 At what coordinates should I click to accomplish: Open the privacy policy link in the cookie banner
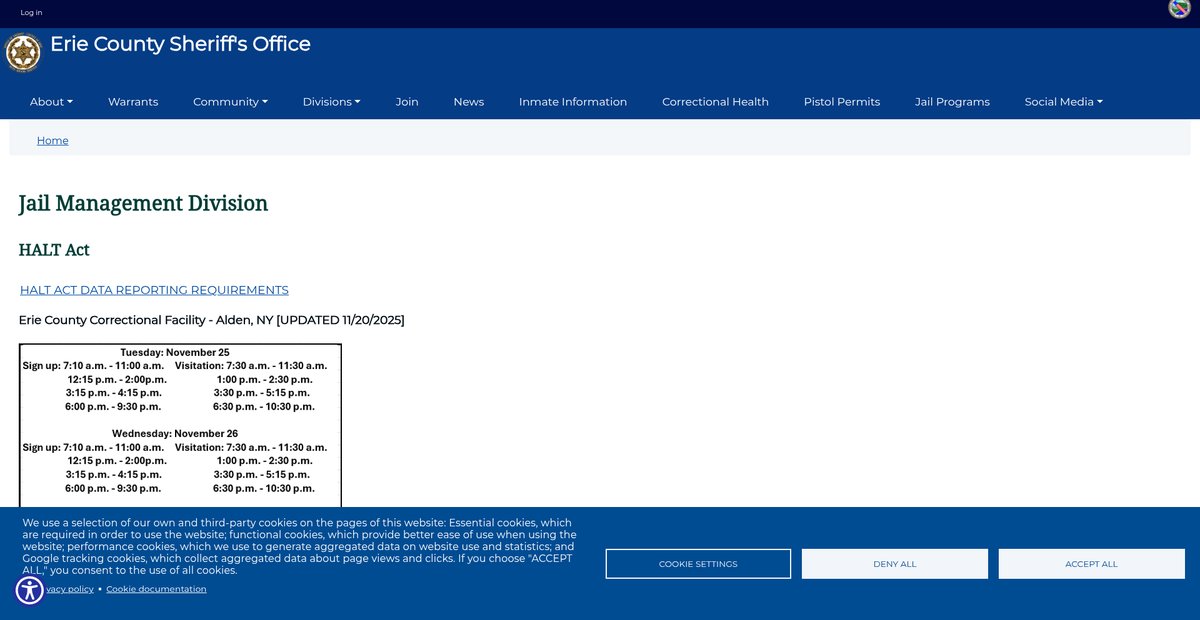pyautogui.click(x=70, y=589)
